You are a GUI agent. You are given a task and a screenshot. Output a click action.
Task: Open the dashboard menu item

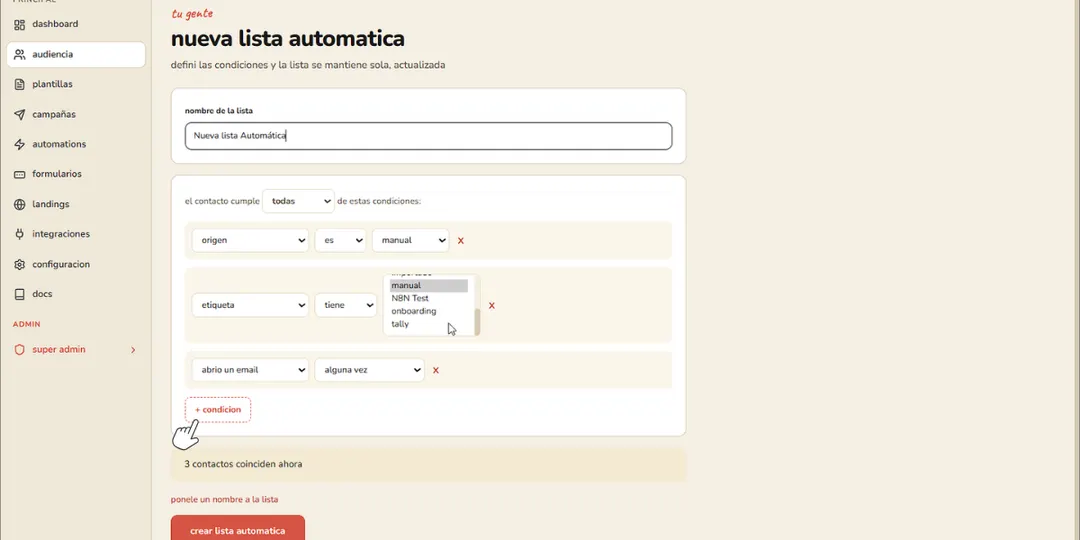click(x=55, y=24)
